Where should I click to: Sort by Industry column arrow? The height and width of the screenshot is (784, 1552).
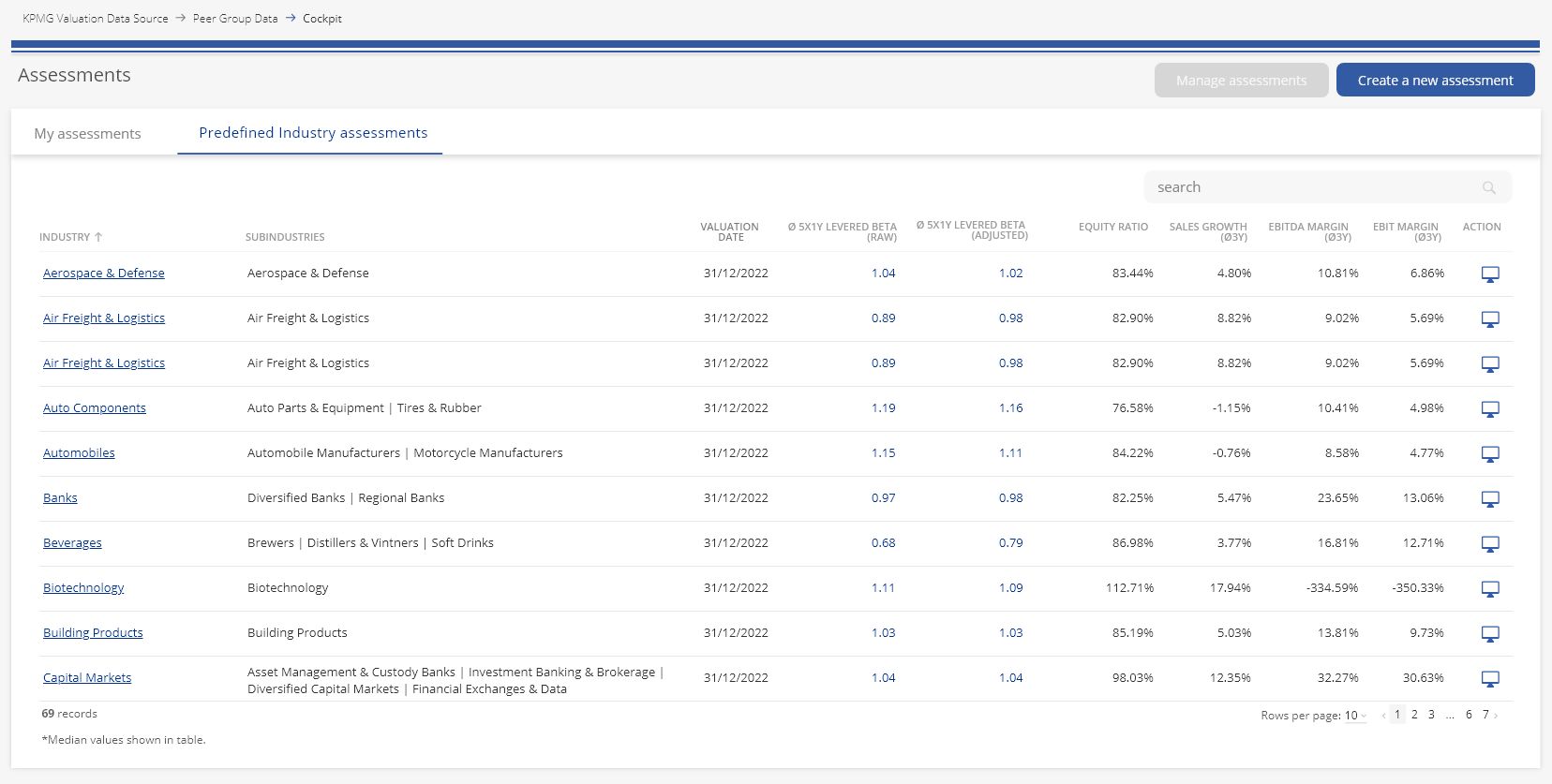(98, 237)
